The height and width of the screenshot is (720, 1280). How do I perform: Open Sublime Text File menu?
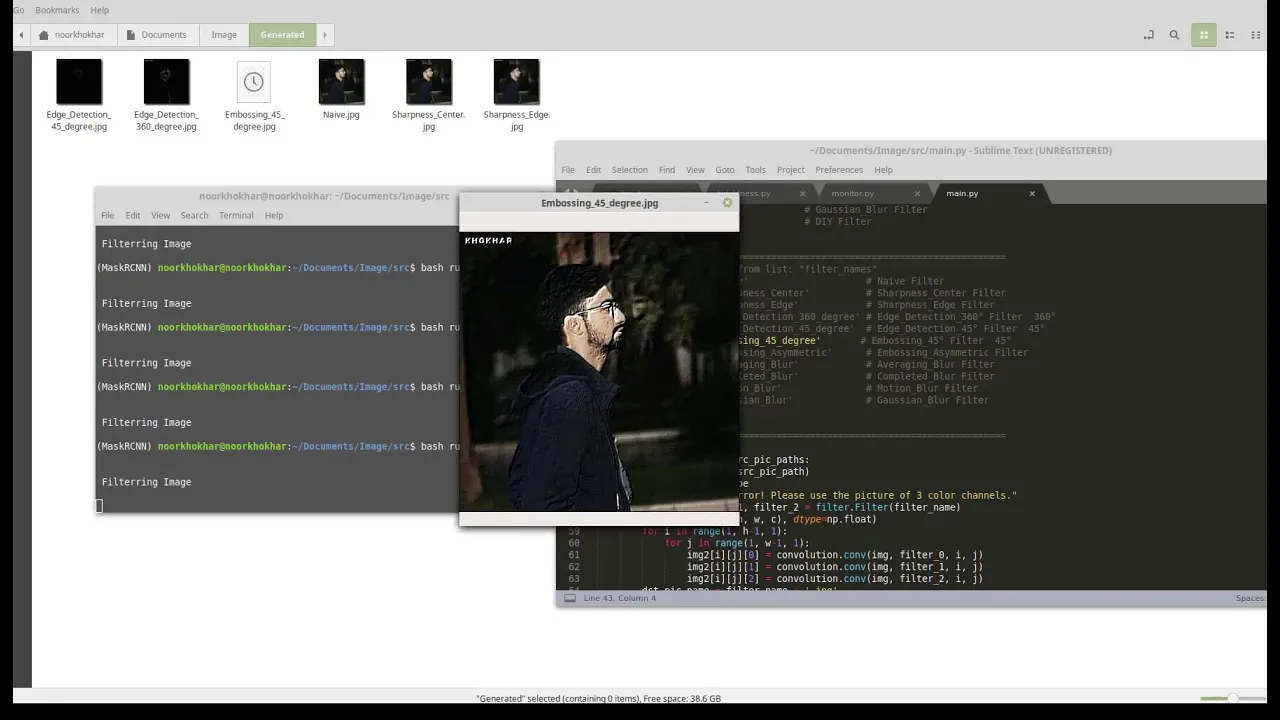(568, 170)
